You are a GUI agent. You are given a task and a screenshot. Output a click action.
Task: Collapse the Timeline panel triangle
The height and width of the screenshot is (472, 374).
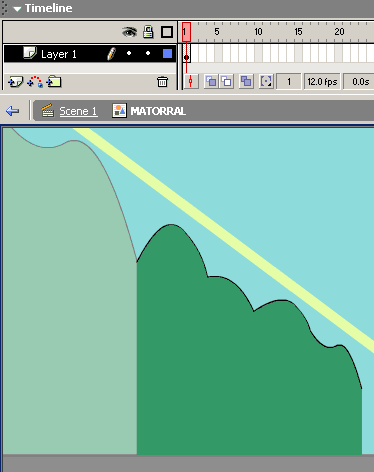click(x=17, y=9)
